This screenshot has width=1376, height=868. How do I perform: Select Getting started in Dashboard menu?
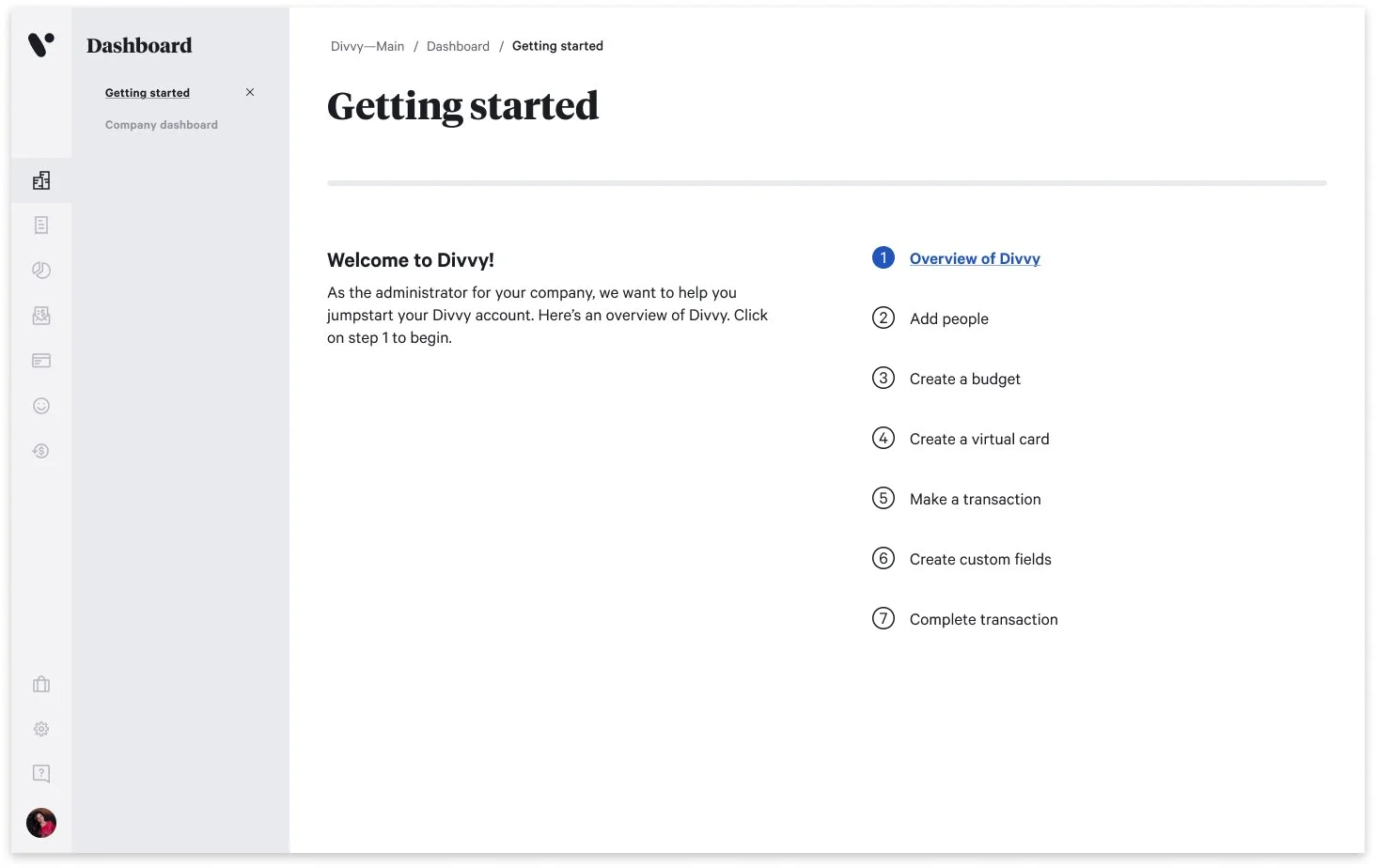[148, 93]
